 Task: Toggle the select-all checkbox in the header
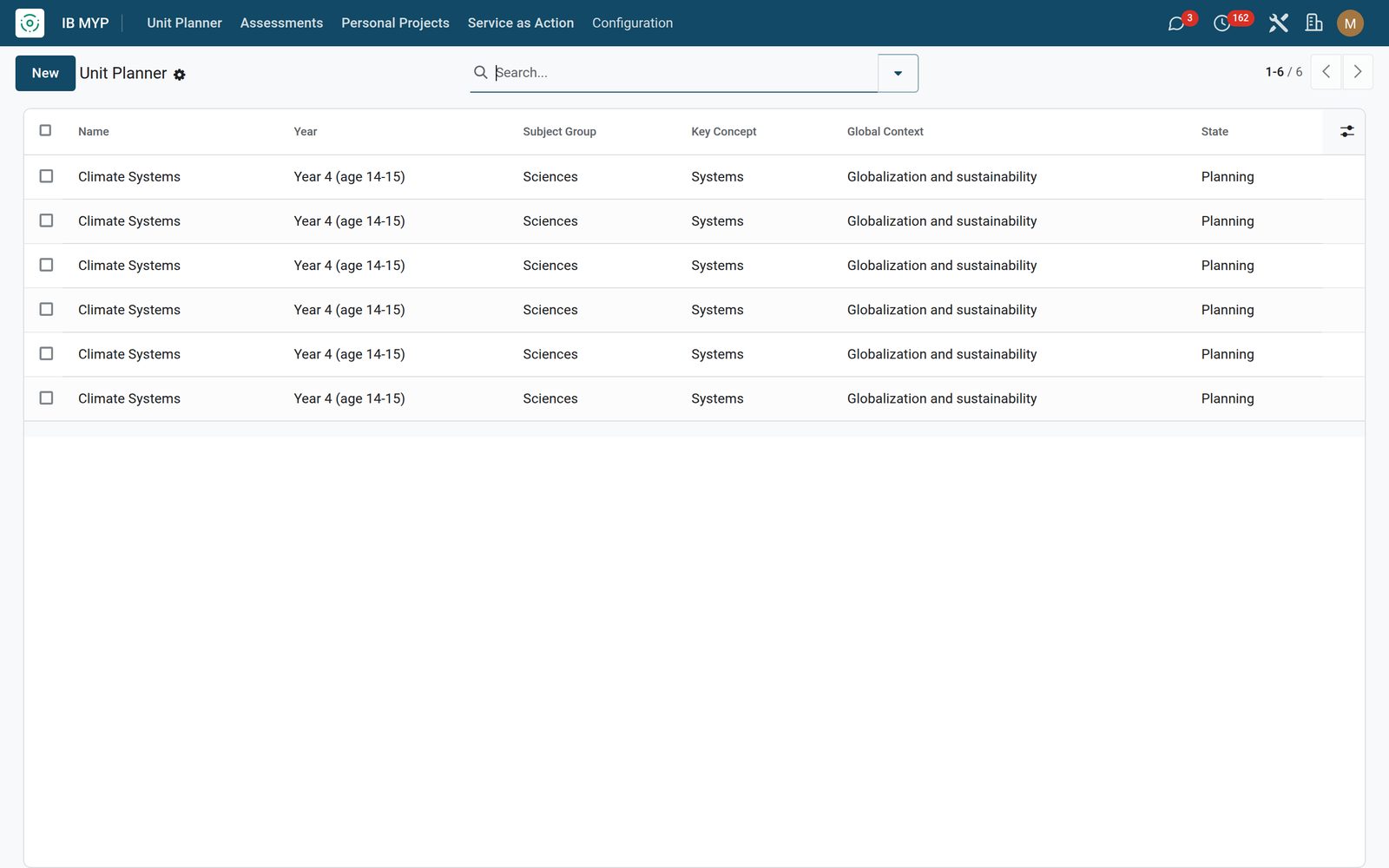pyautogui.click(x=46, y=130)
